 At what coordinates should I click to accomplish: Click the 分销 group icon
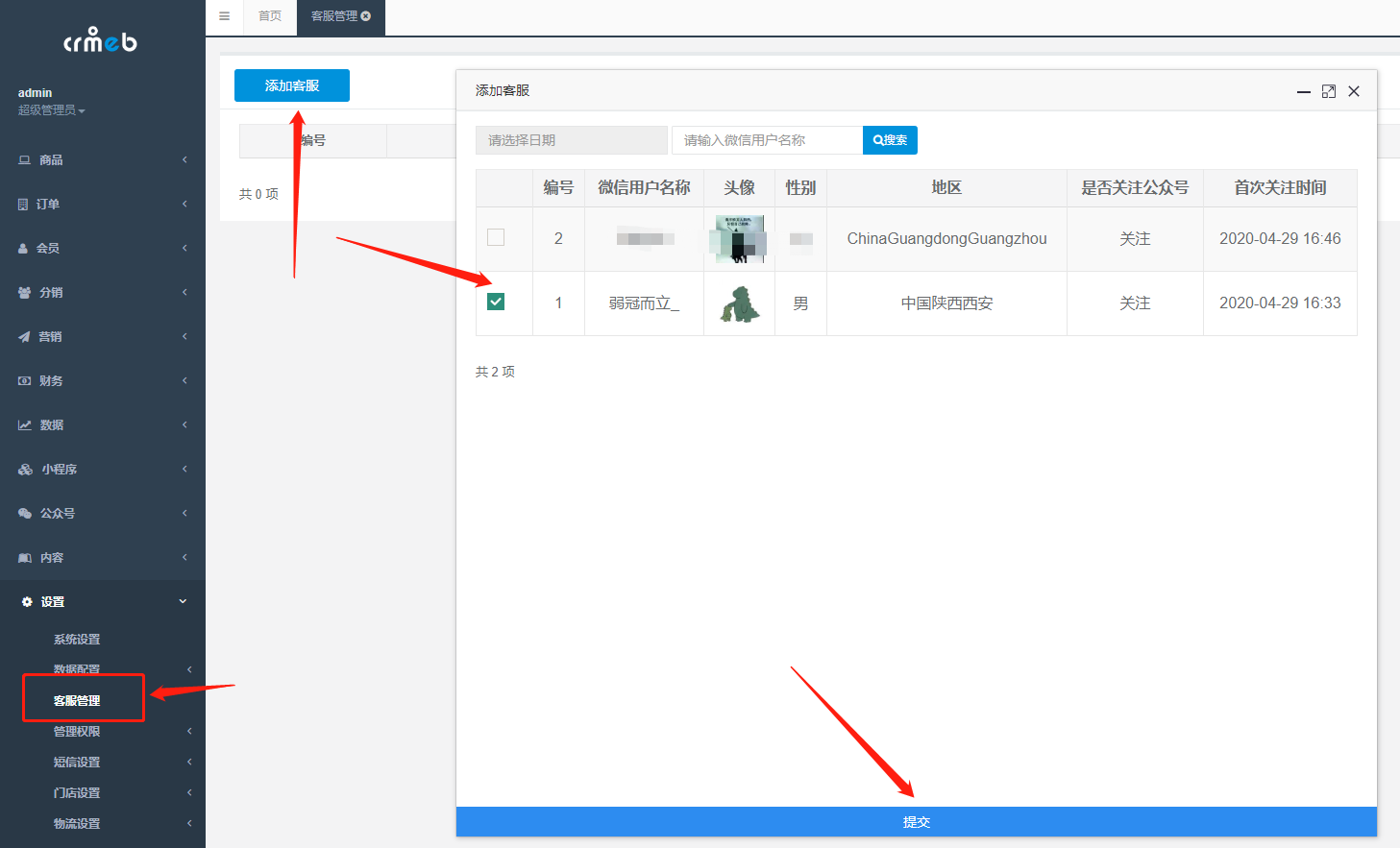(25, 293)
